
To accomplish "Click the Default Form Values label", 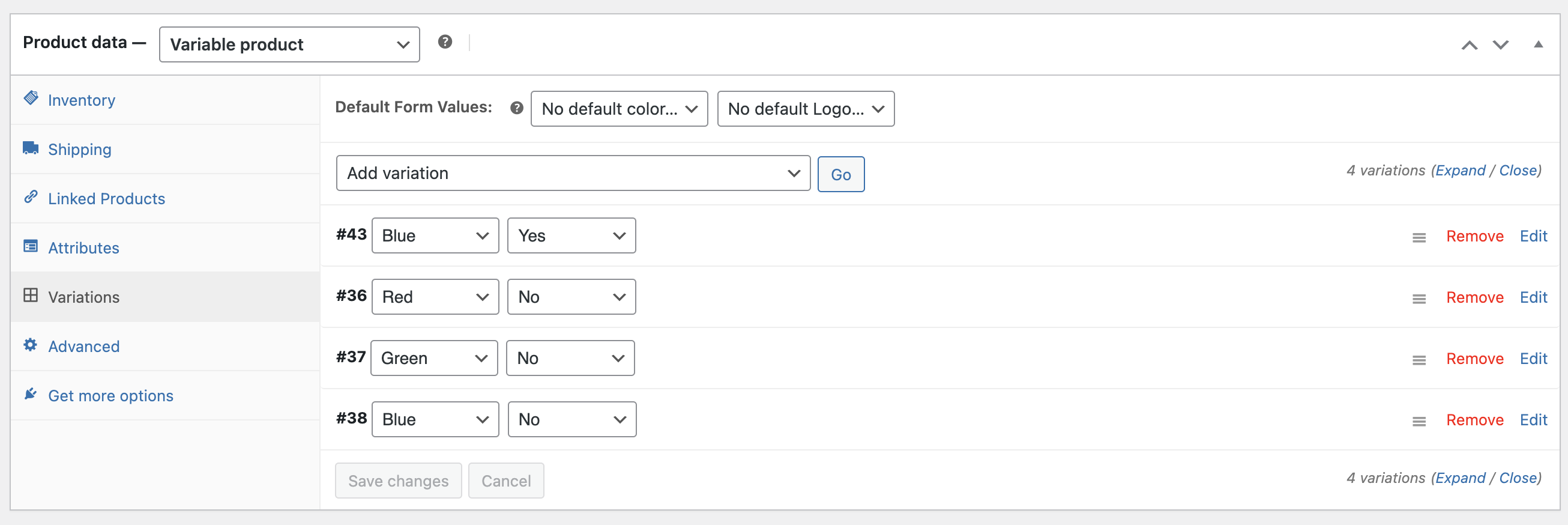I will (413, 107).
